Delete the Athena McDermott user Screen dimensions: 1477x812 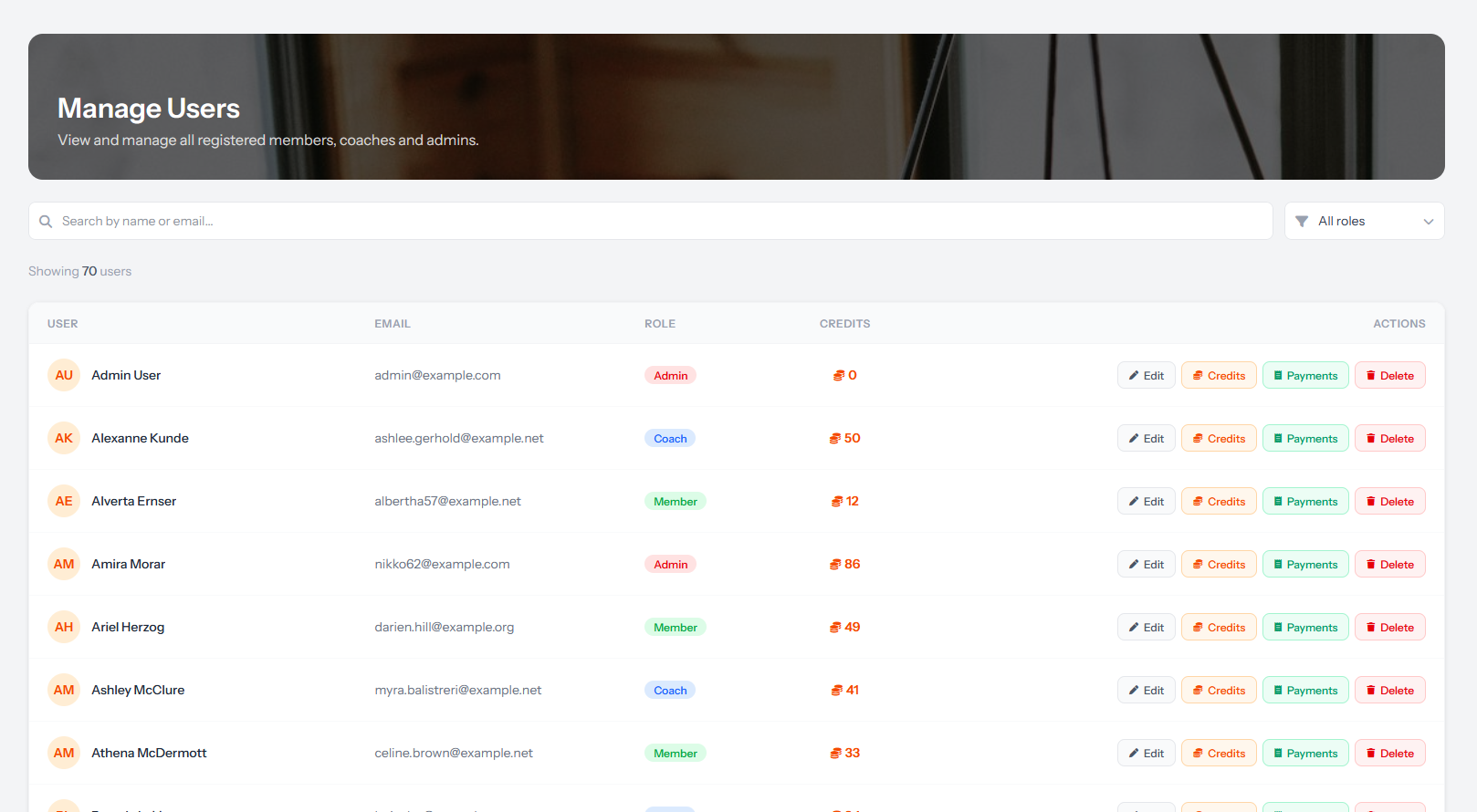point(1390,753)
